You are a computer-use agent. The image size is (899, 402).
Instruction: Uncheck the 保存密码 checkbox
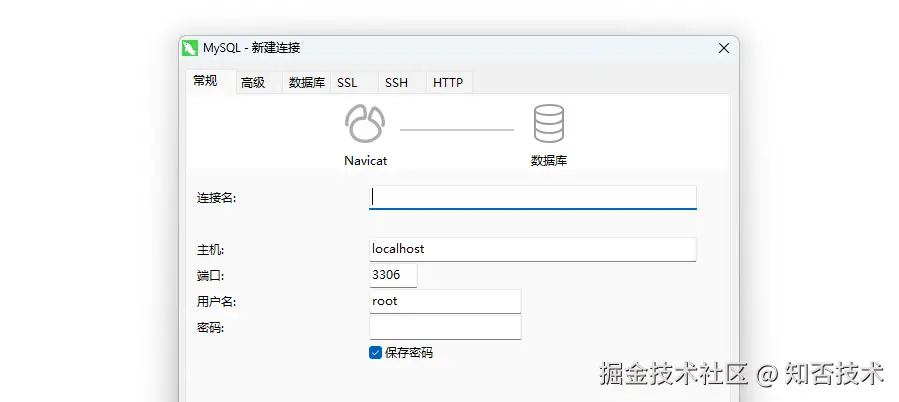click(x=376, y=353)
